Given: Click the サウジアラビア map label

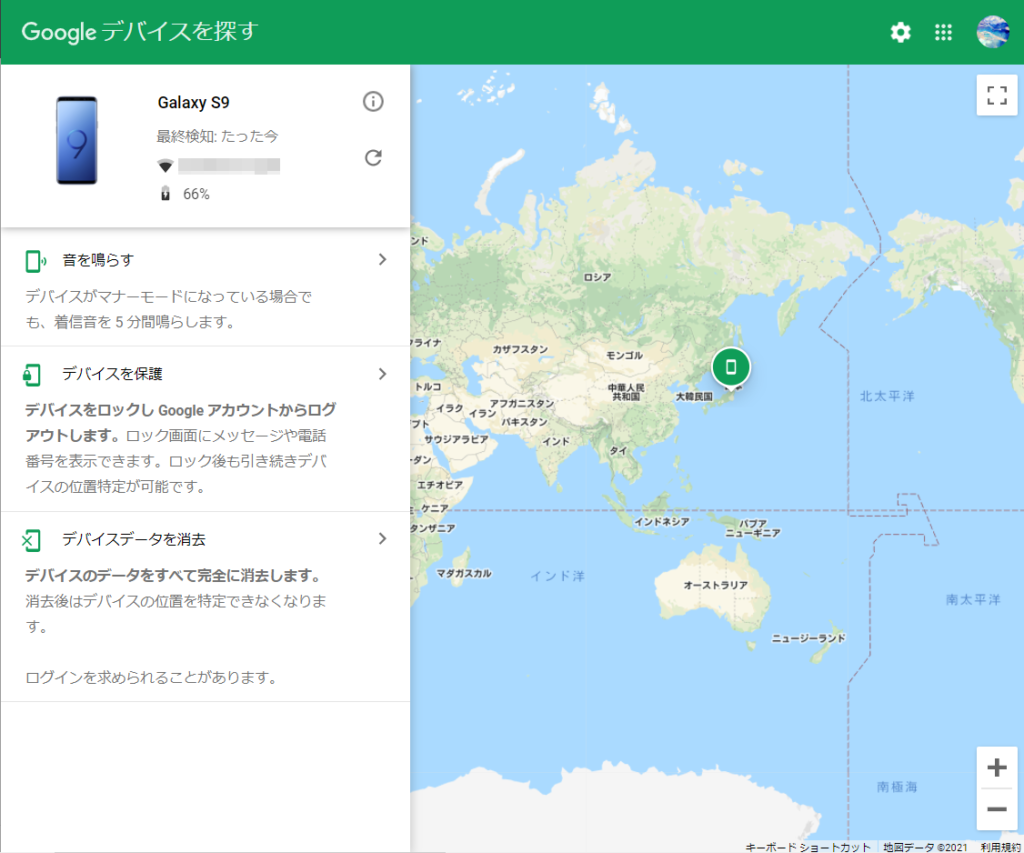Looking at the screenshot, I should click(456, 439).
